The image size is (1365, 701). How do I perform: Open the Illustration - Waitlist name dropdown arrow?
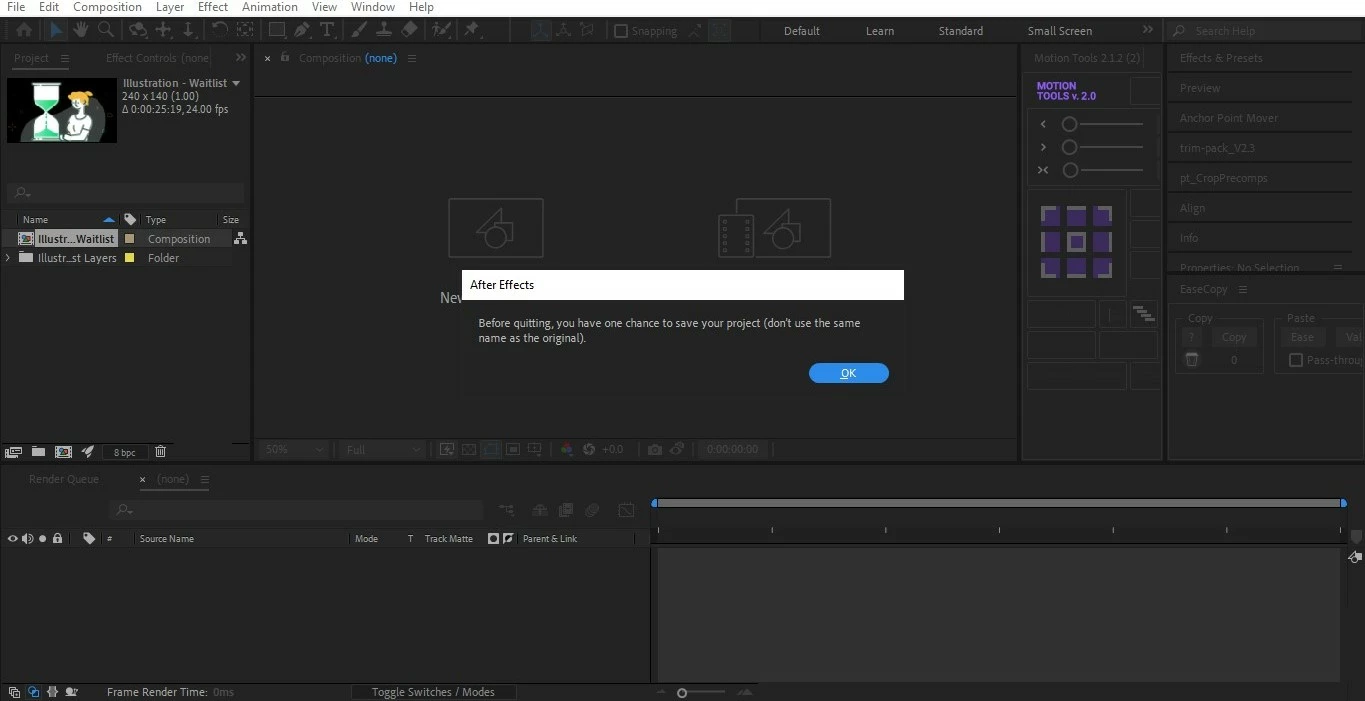pyautogui.click(x=236, y=83)
